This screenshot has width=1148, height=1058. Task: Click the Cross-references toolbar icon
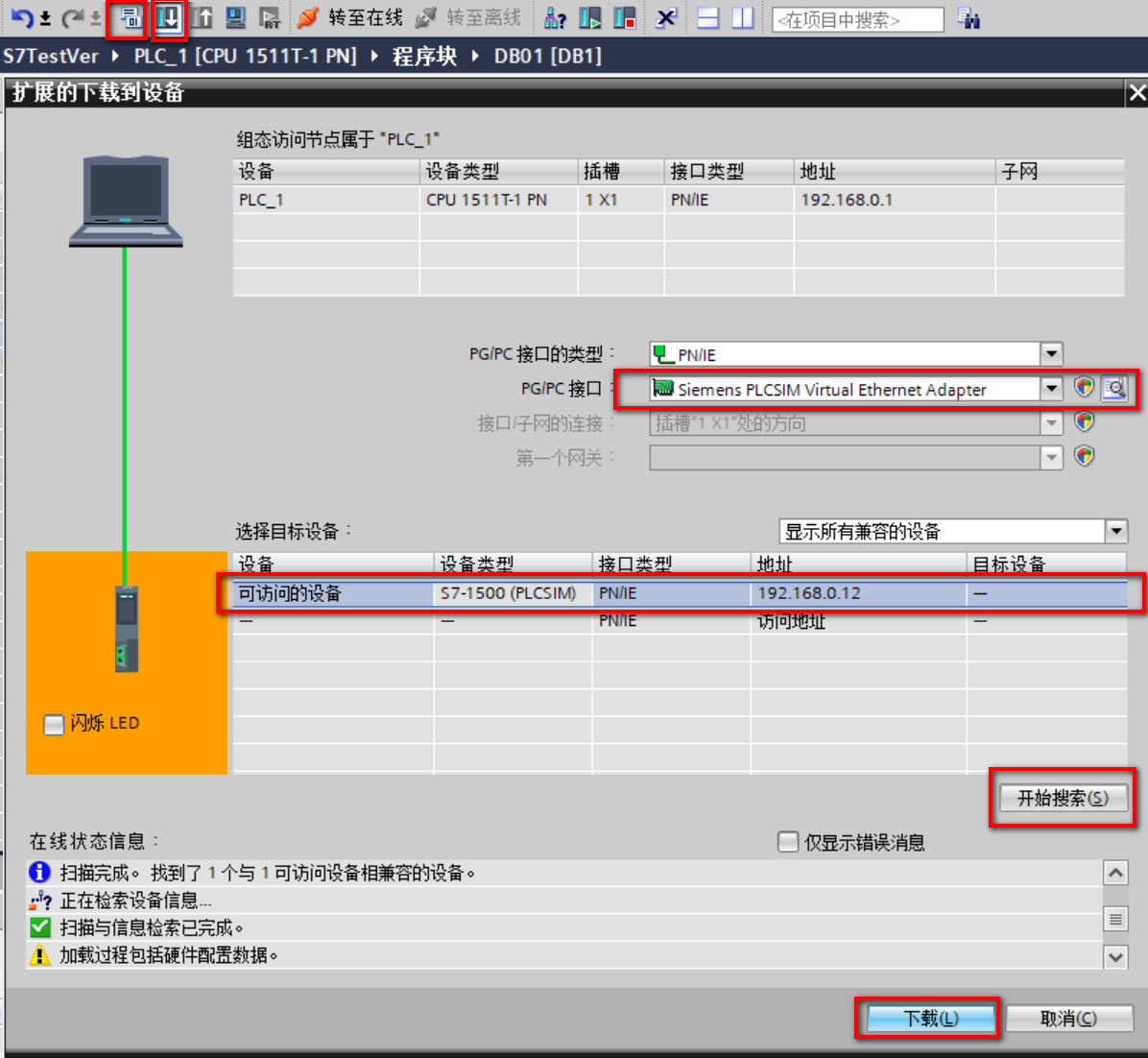(666, 18)
